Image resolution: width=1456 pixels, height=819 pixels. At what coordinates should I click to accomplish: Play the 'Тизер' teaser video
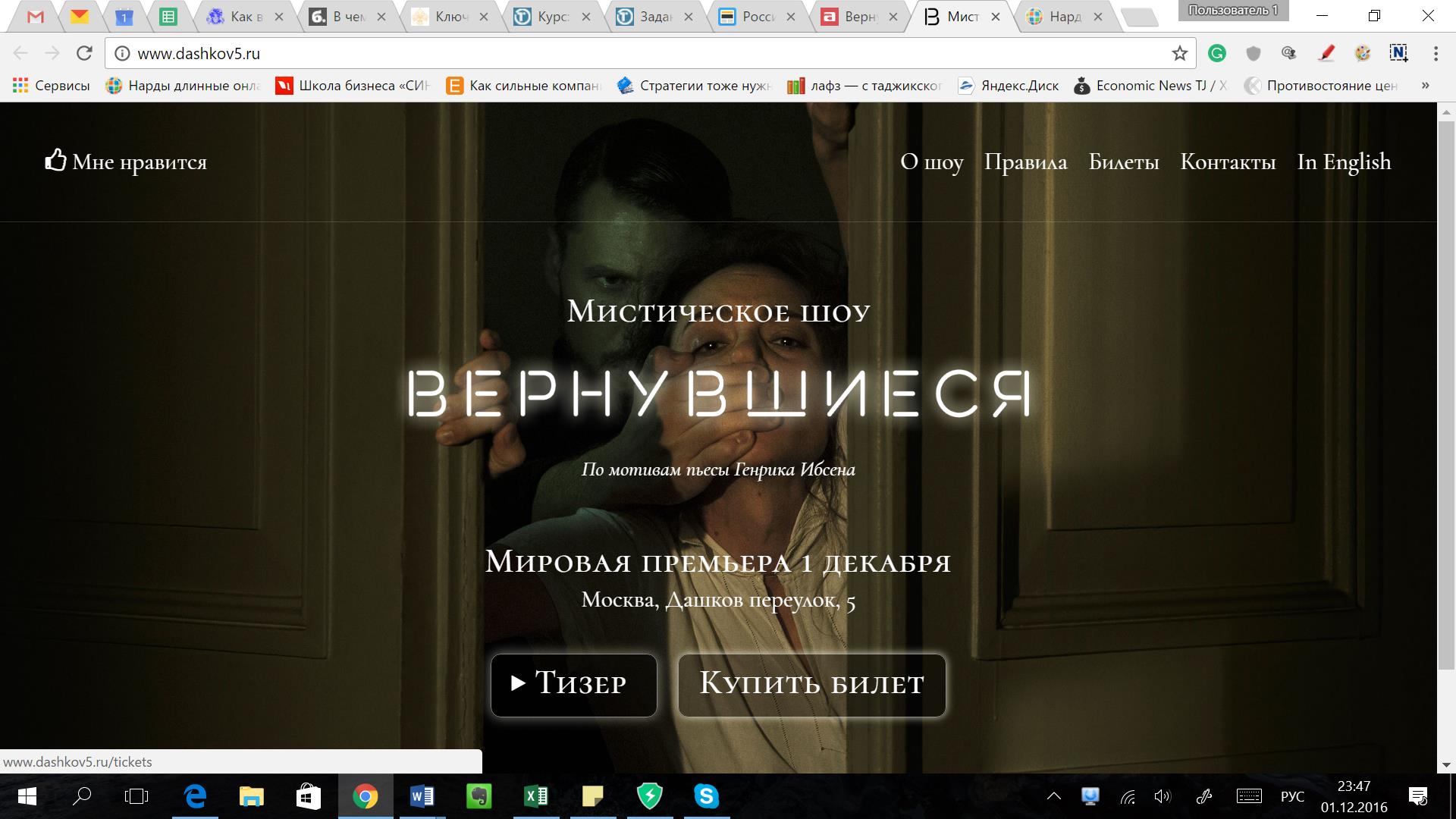pos(573,685)
